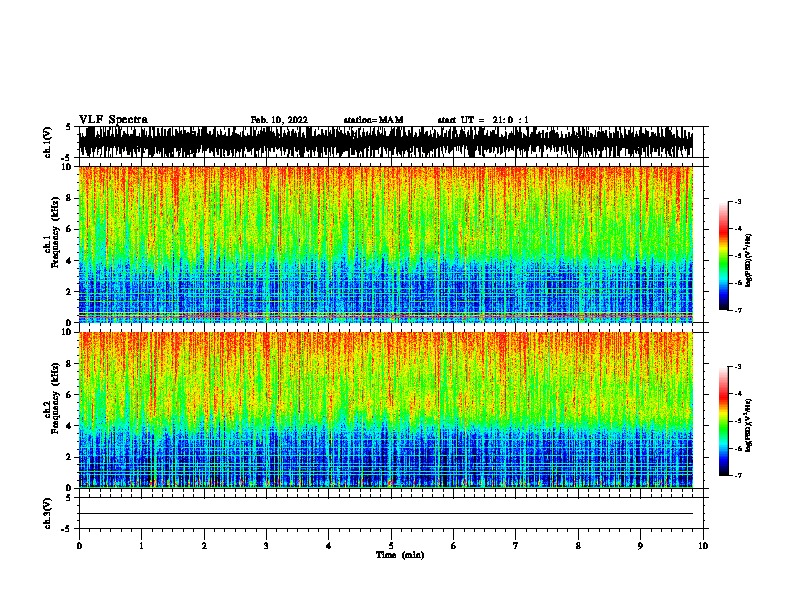792x612 pixels.
Task: Click the 'VLF Spectra' title text
Action: [x=113, y=120]
